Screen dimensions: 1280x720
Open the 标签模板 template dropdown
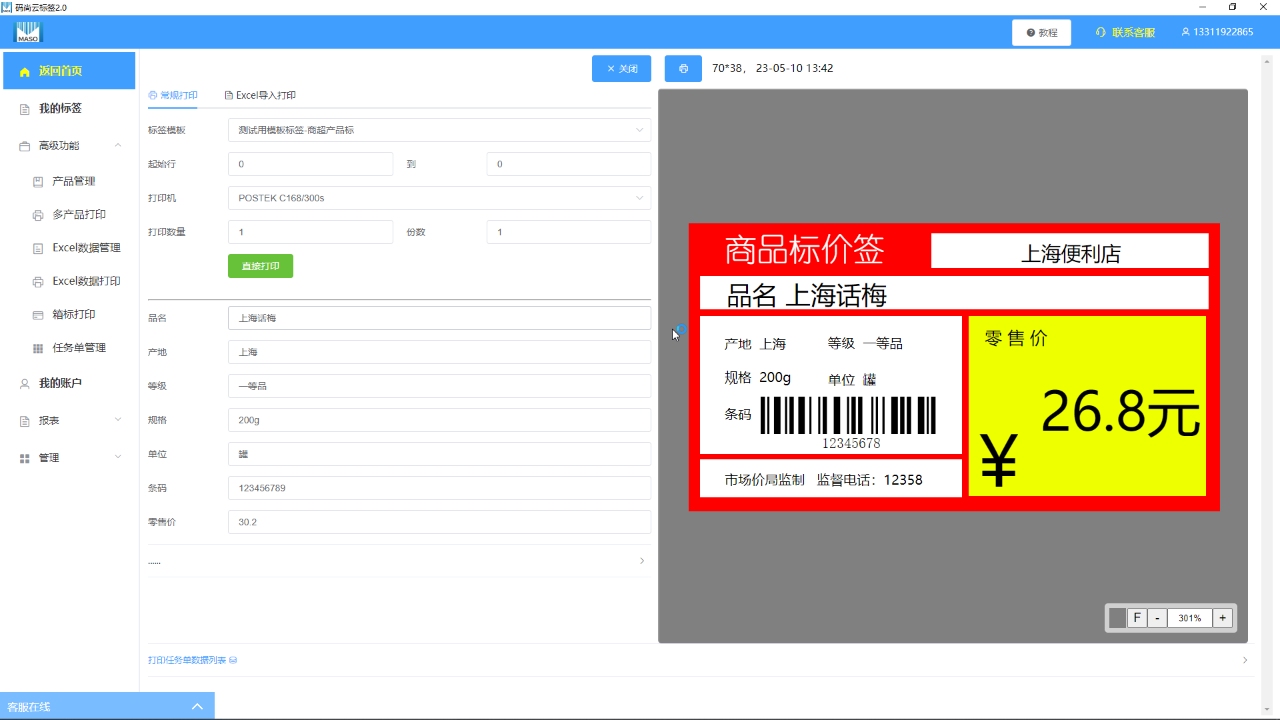pos(439,130)
